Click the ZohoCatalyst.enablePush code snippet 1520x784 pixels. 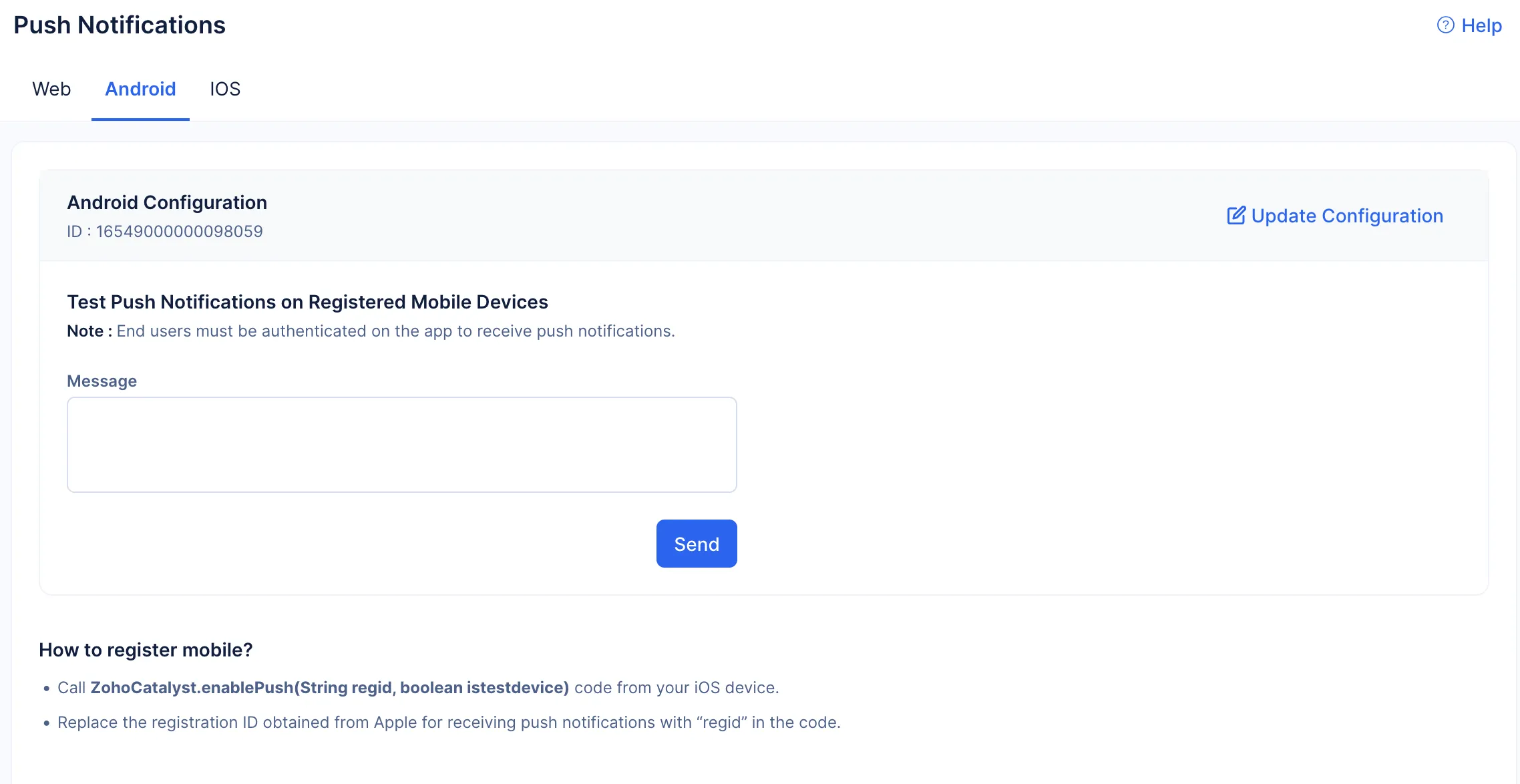[x=330, y=688]
